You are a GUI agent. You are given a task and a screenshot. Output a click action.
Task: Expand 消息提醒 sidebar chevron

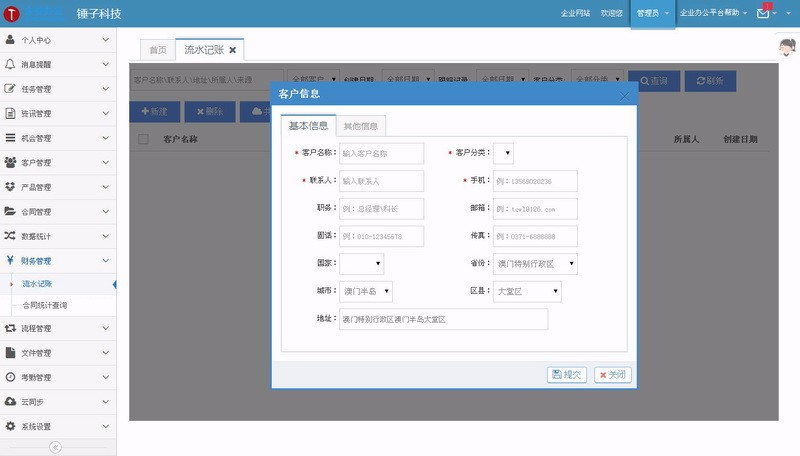[106, 64]
